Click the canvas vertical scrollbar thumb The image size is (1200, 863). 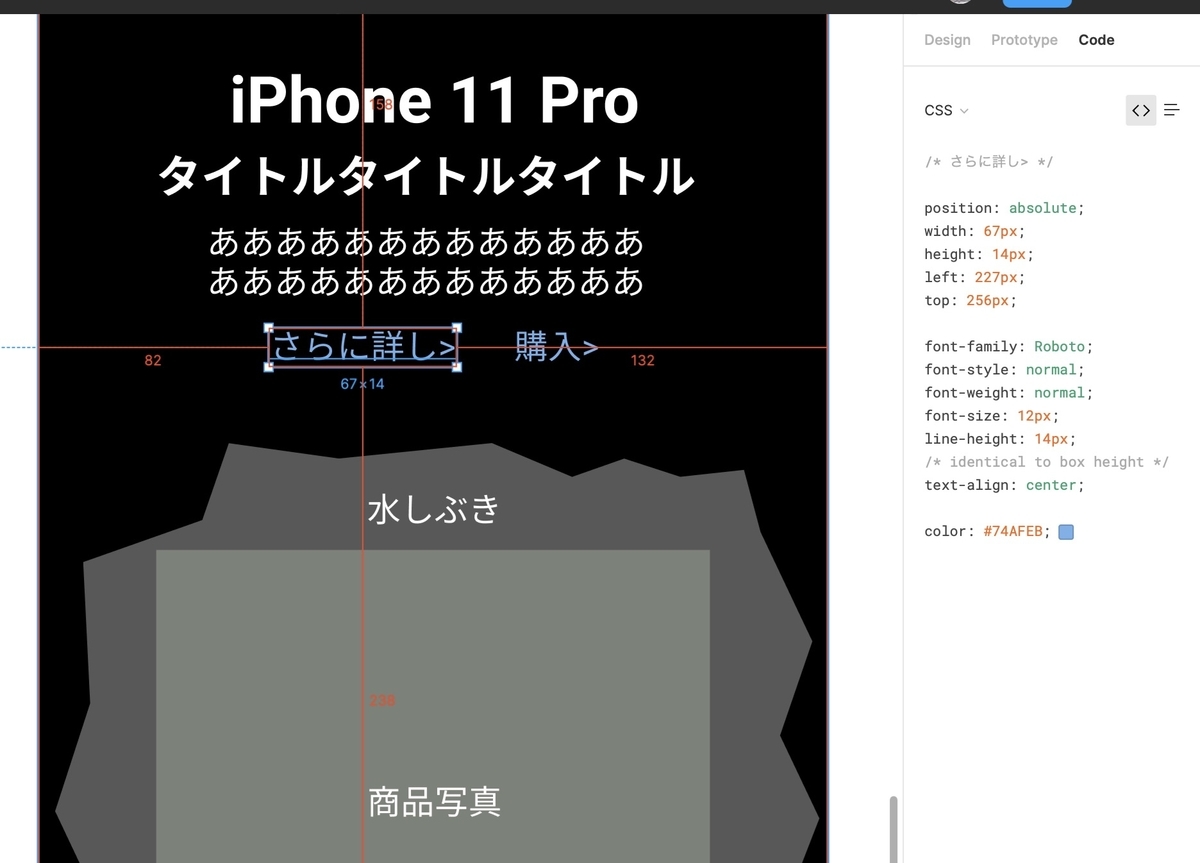(x=892, y=830)
